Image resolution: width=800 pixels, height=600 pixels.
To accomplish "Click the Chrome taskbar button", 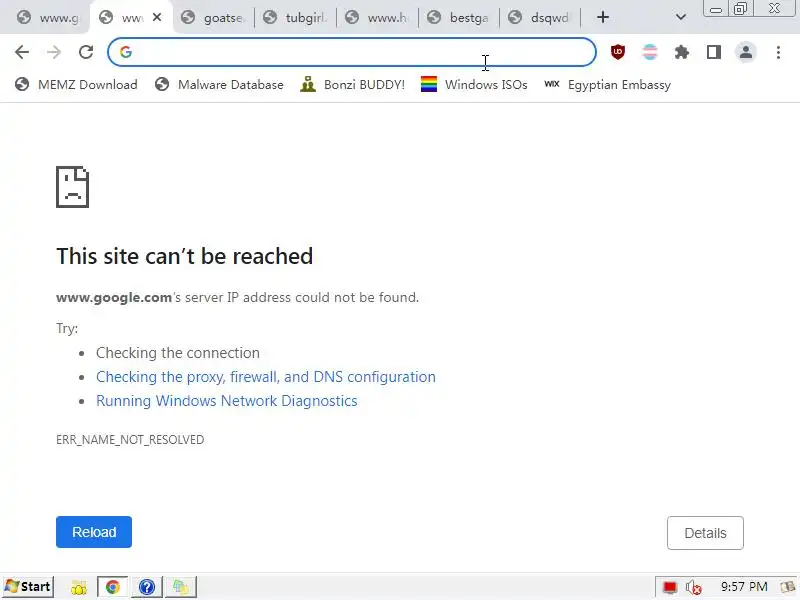I will (x=113, y=587).
